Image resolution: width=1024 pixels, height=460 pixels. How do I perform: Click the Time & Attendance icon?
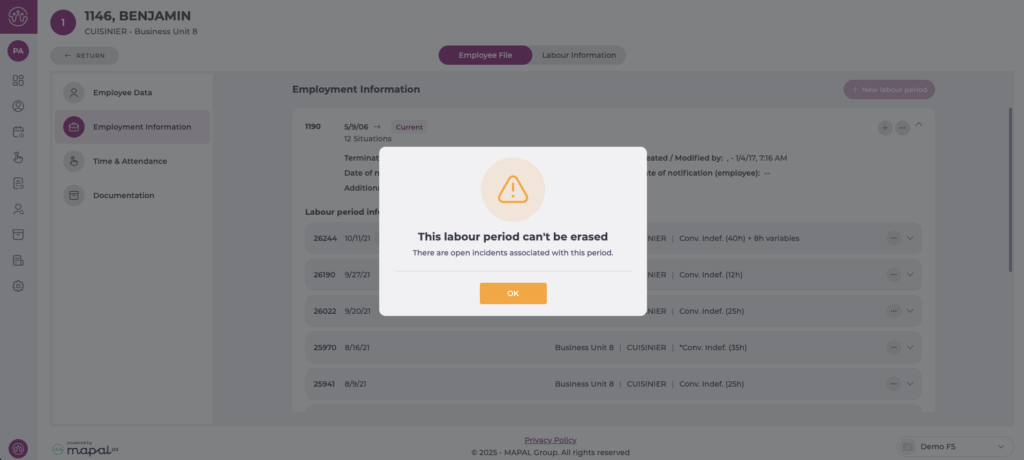click(74, 161)
